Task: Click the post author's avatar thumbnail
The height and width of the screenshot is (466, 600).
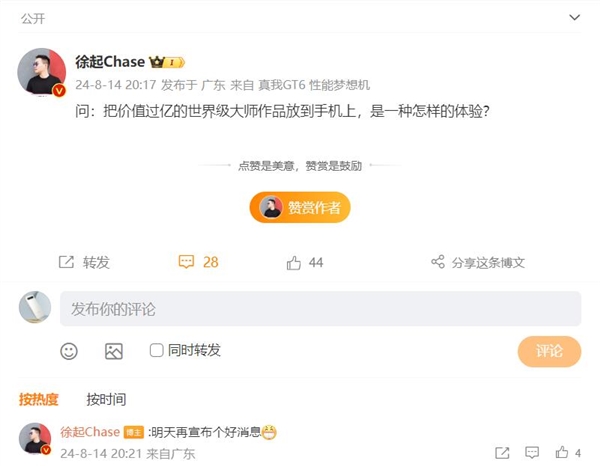Action: click(x=41, y=72)
